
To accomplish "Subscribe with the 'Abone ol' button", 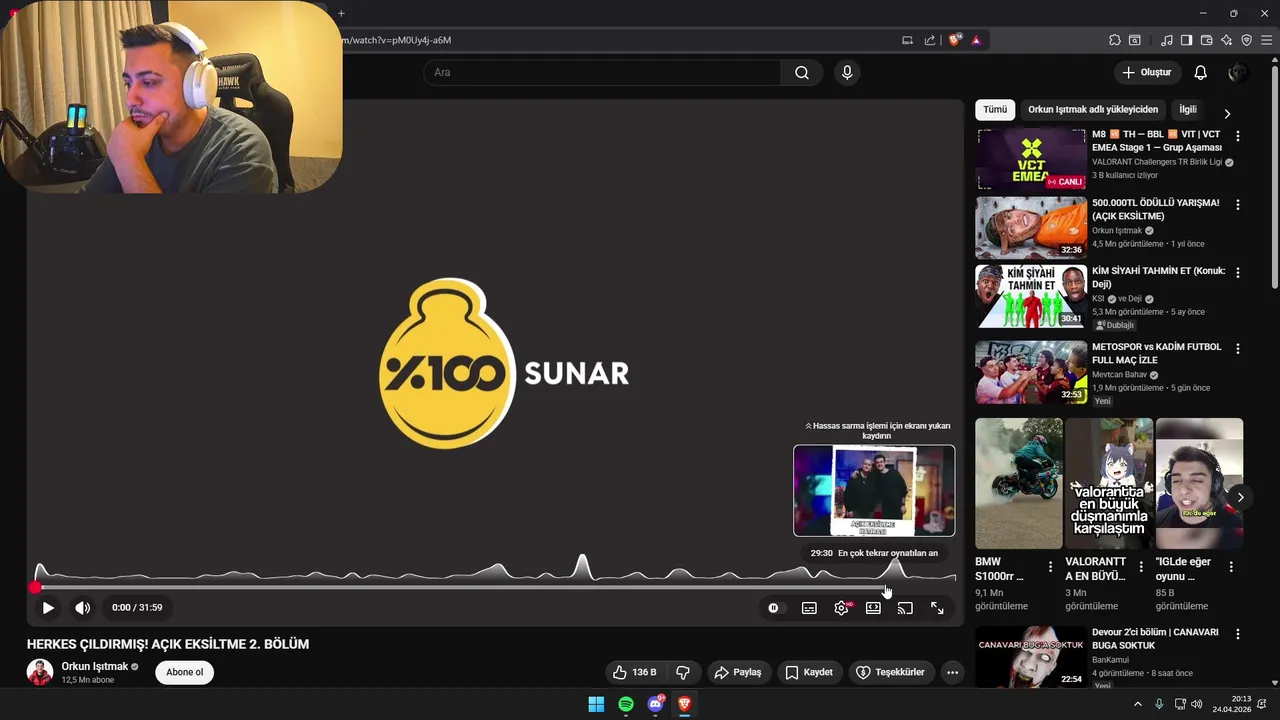I will click(184, 672).
